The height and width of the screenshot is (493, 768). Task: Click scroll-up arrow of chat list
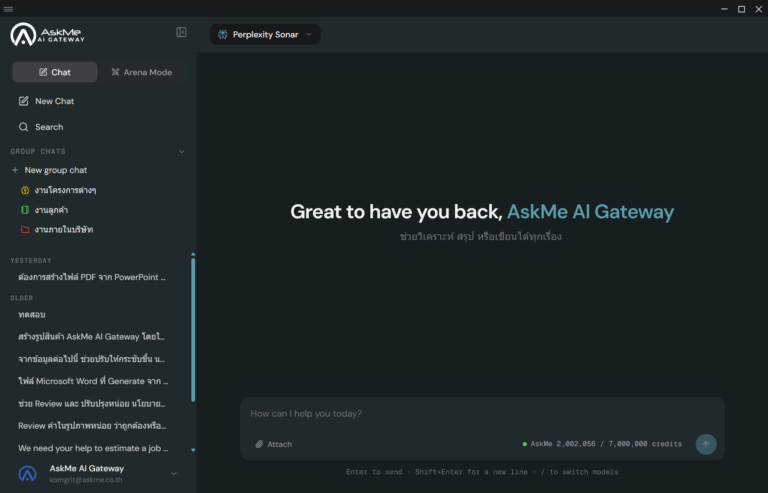tap(193, 255)
